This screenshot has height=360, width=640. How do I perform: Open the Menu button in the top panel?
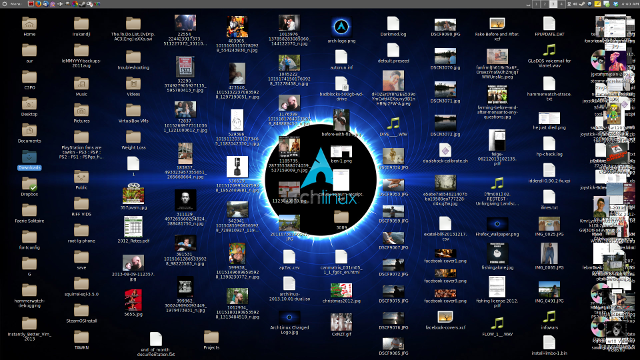(12, 4)
